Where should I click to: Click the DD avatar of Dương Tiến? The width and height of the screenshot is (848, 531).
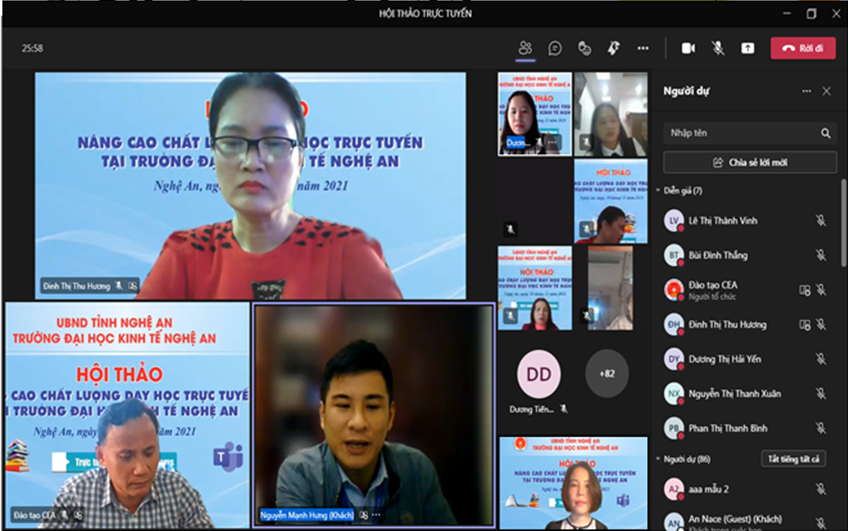pos(539,374)
